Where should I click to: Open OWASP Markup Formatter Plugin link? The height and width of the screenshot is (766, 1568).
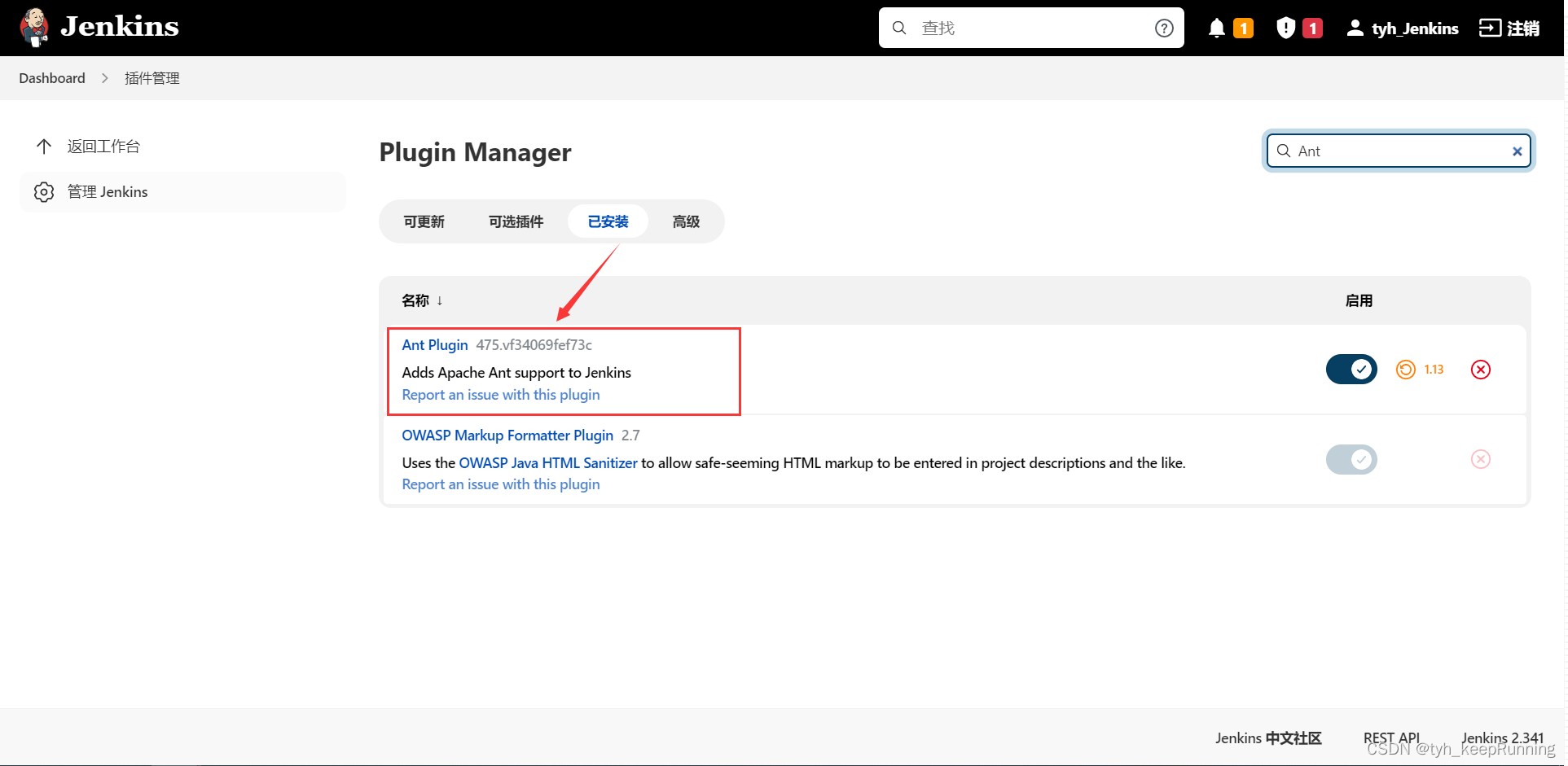point(507,436)
